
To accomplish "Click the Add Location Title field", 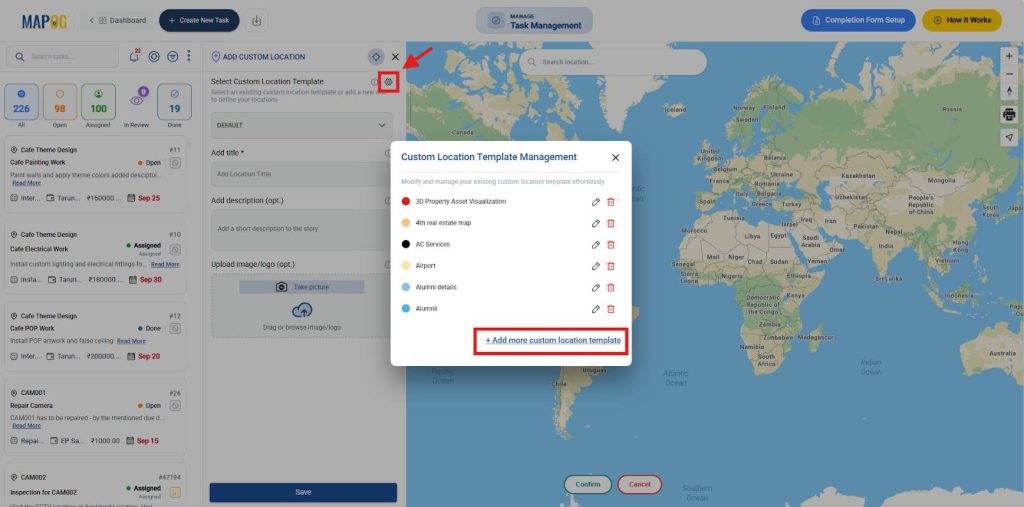I will 301,174.
